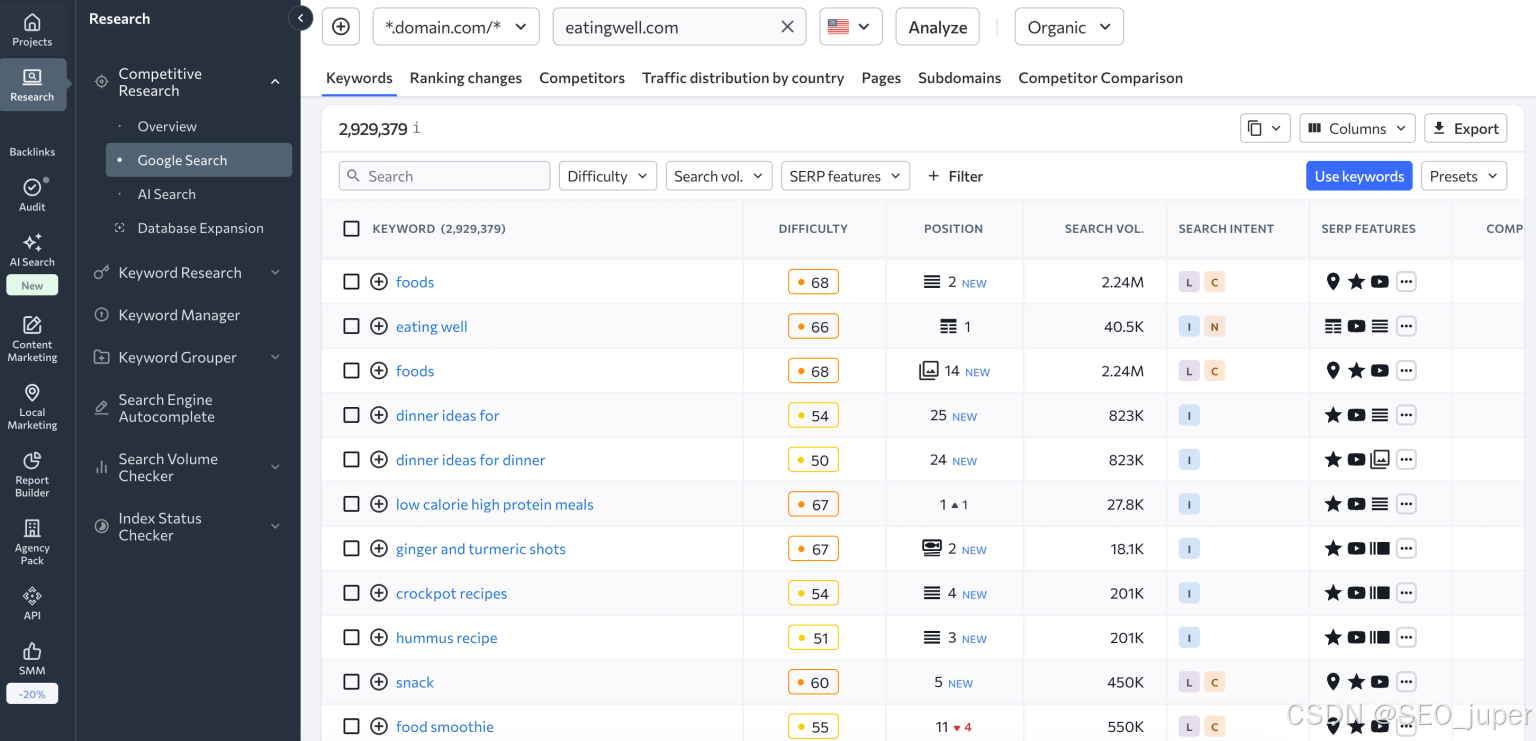Switch to the Pages tab
This screenshot has width=1536, height=741.
(881, 78)
